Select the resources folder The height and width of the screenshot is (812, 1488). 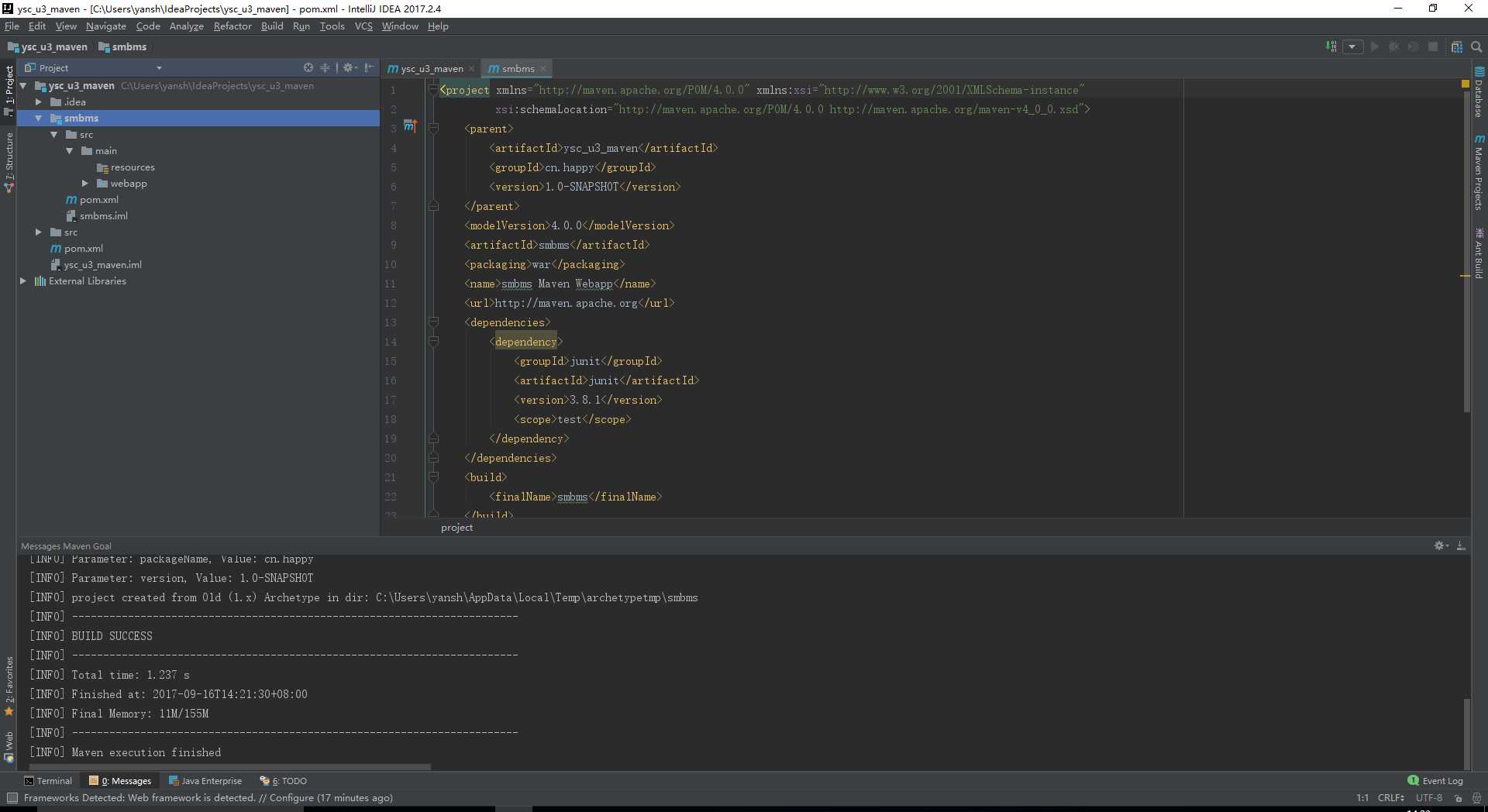pos(125,167)
